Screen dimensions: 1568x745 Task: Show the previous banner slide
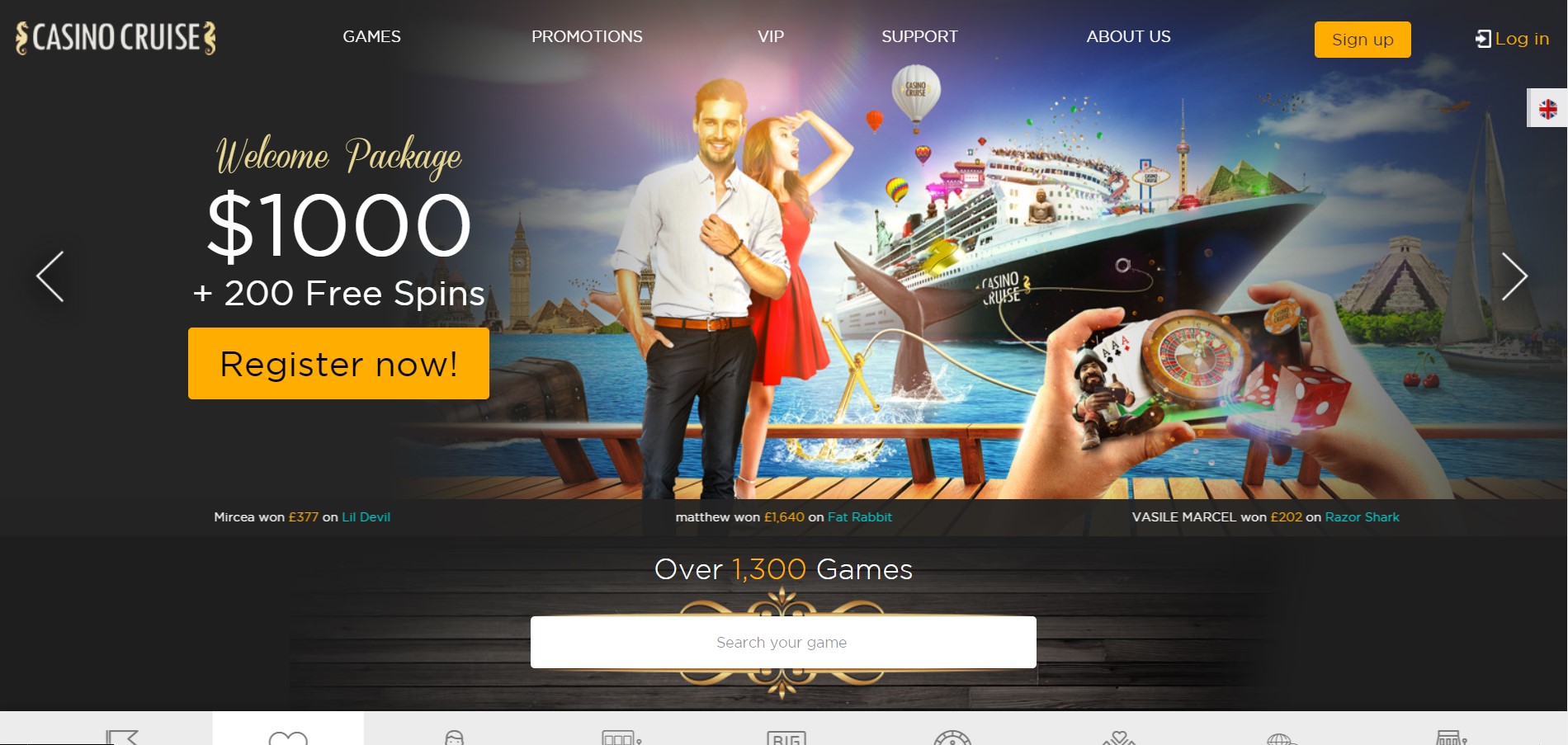tap(50, 276)
